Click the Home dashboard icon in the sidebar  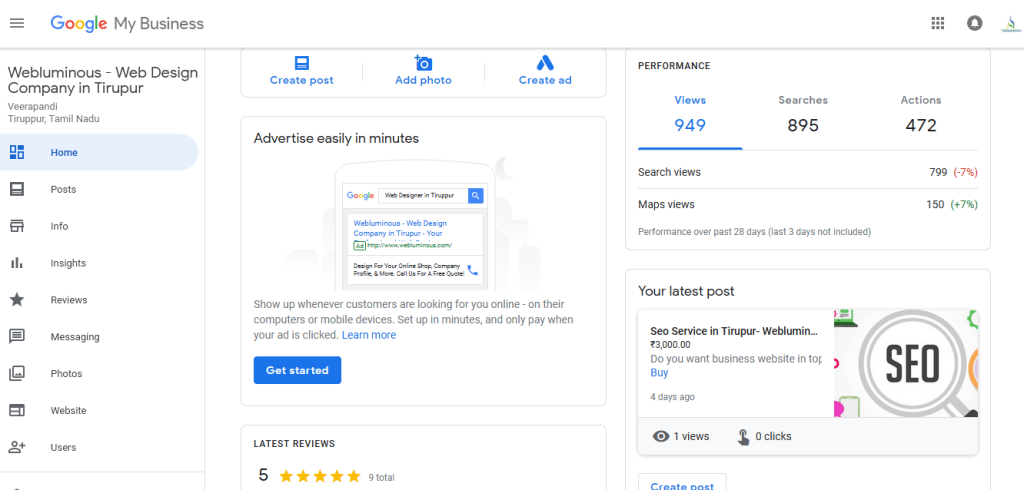click(x=17, y=152)
